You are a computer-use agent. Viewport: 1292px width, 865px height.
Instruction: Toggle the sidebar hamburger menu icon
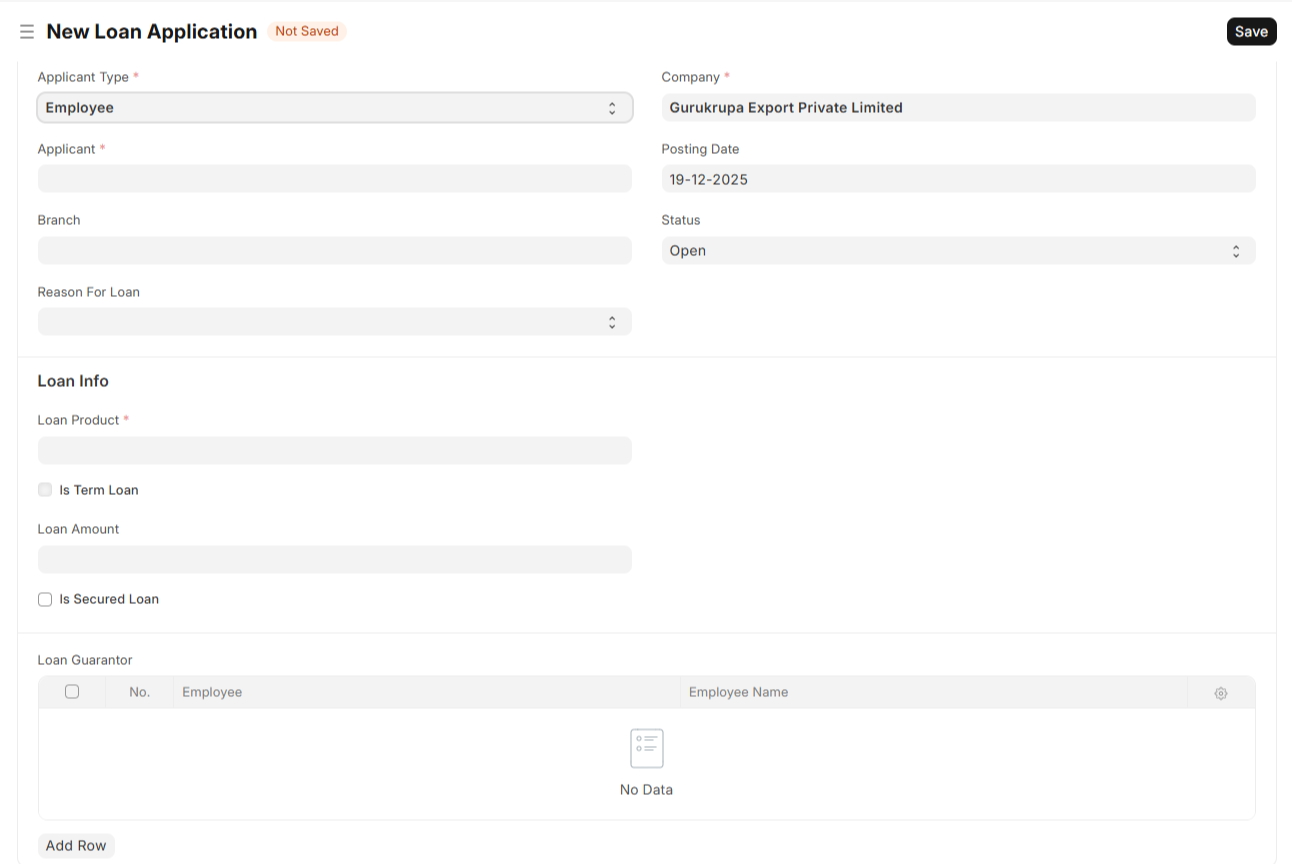pyautogui.click(x=27, y=32)
